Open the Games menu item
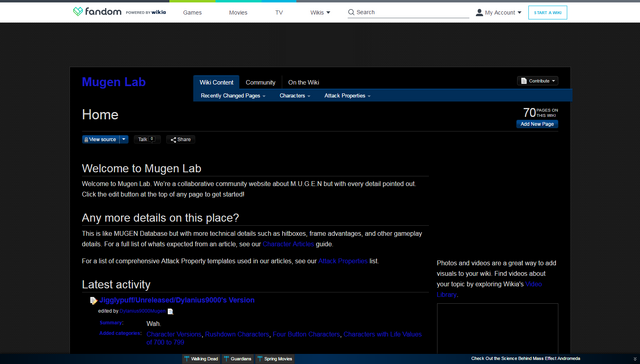The width and height of the screenshot is (640, 364). coord(192,13)
